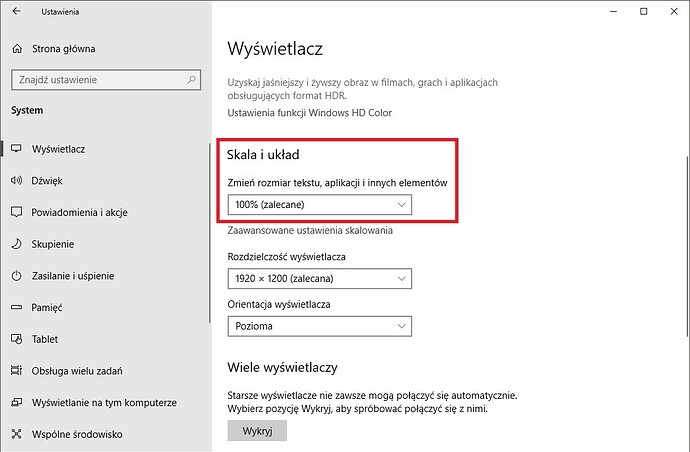Viewport: 690px width, 452px height.
Task: Select Wyświetlacz in the sidebar
Action: click(x=58, y=149)
